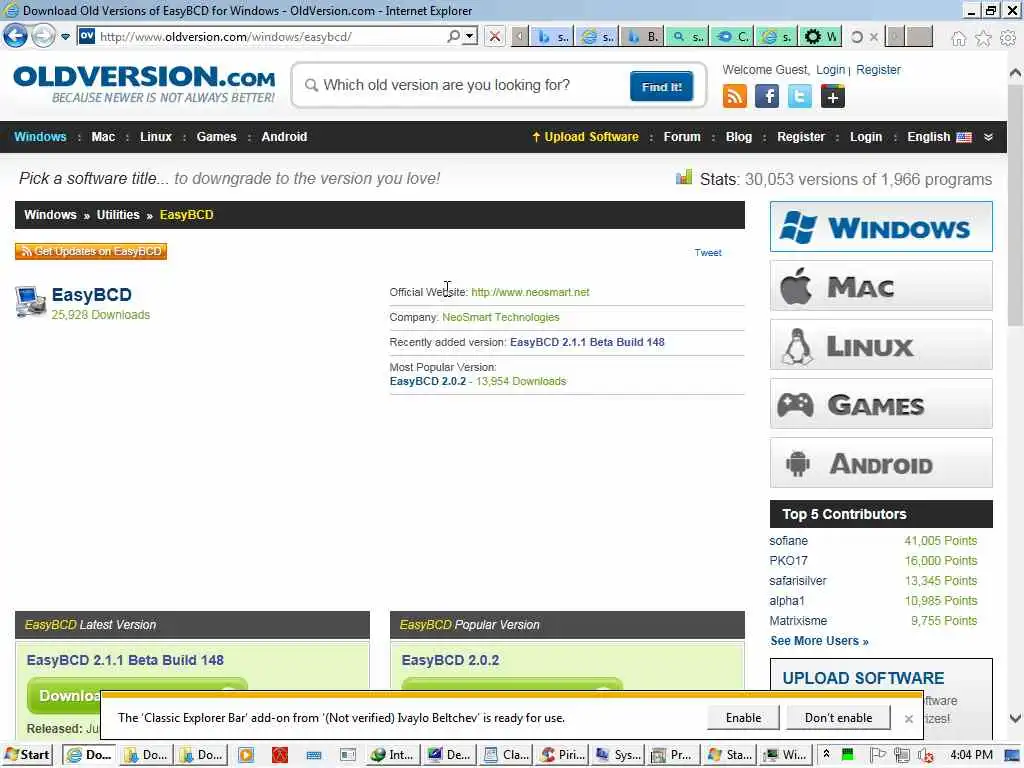This screenshot has height=768, width=1024.
Task: Open contributor sofiane profile
Action: click(x=788, y=541)
